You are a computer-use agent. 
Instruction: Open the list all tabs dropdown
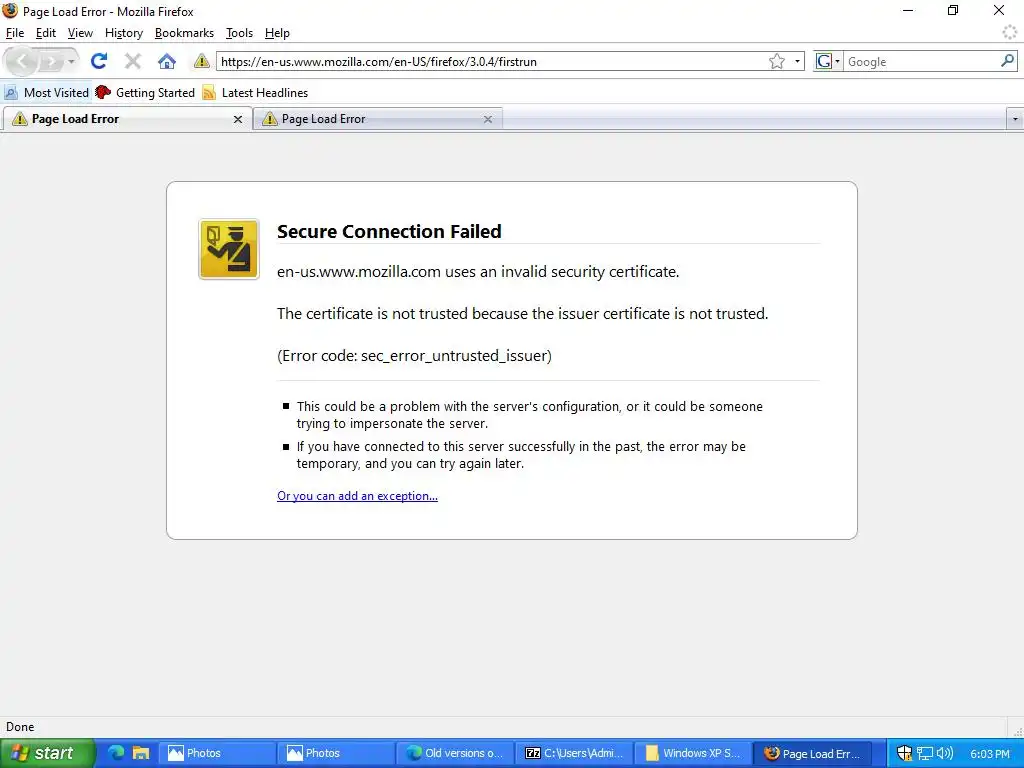pos(1015,119)
